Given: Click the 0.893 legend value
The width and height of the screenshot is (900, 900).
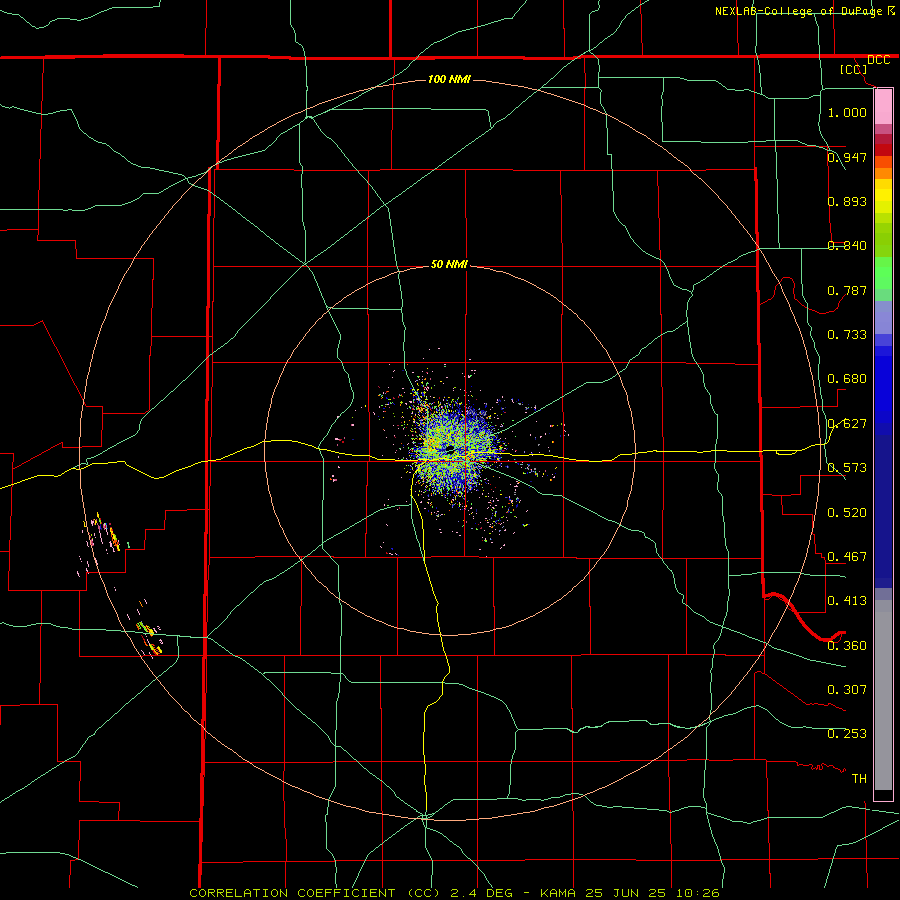Looking at the screenshot, I should (847, 201).
